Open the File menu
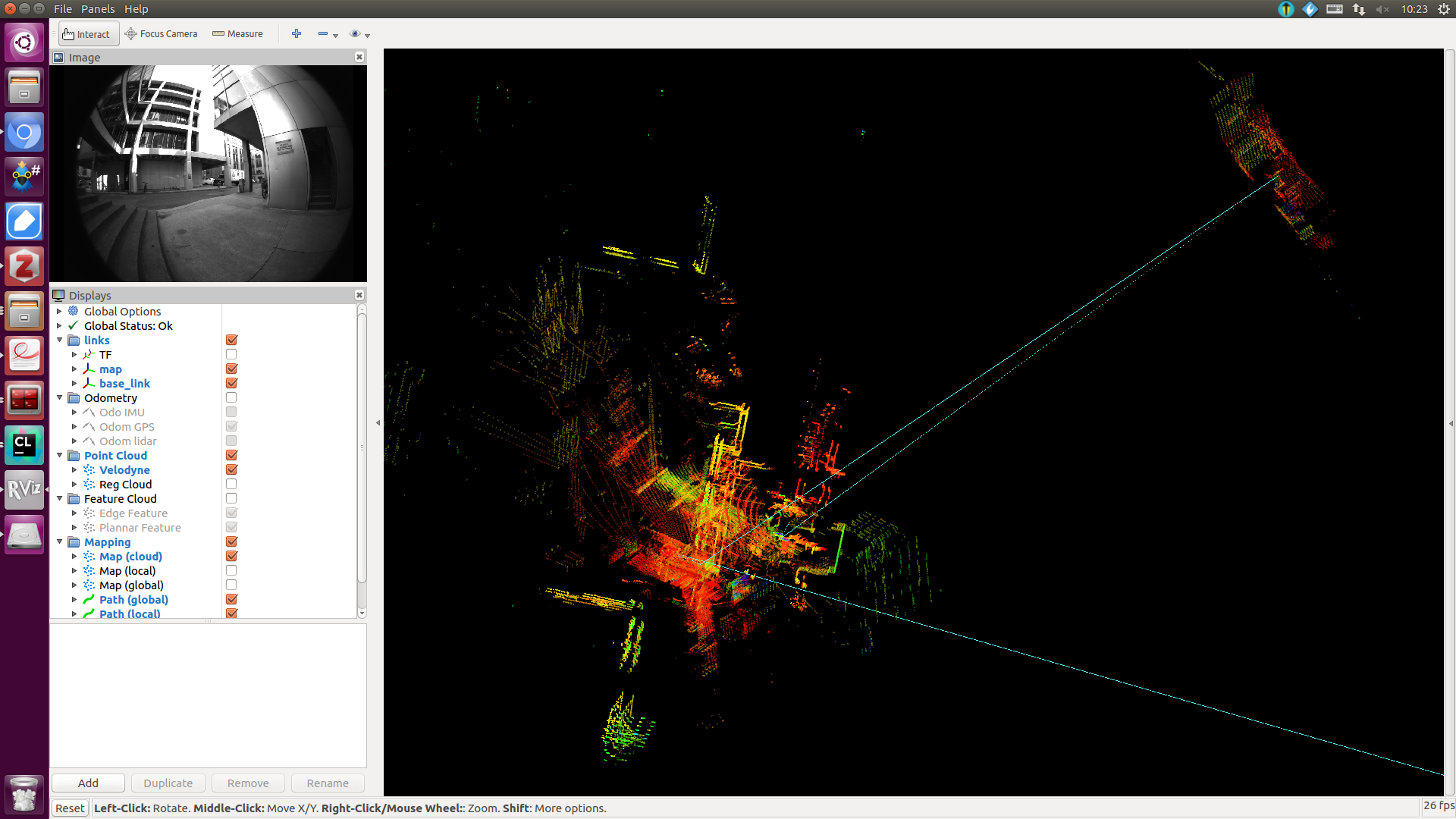Viewport: 1456px width, 819px height. (x=62, y=8)
